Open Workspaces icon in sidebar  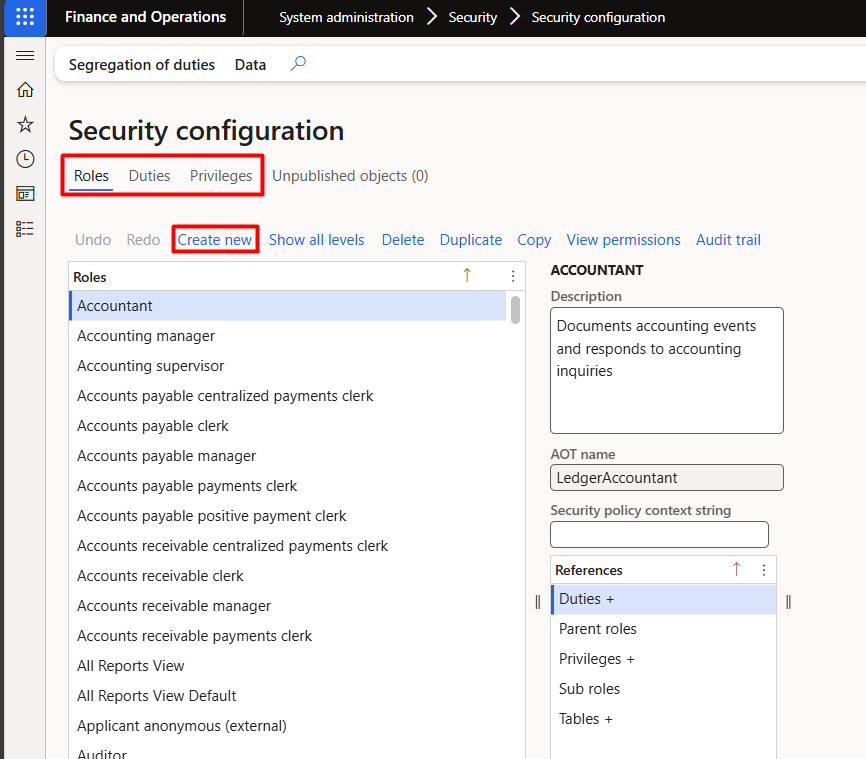coord(25,194)
